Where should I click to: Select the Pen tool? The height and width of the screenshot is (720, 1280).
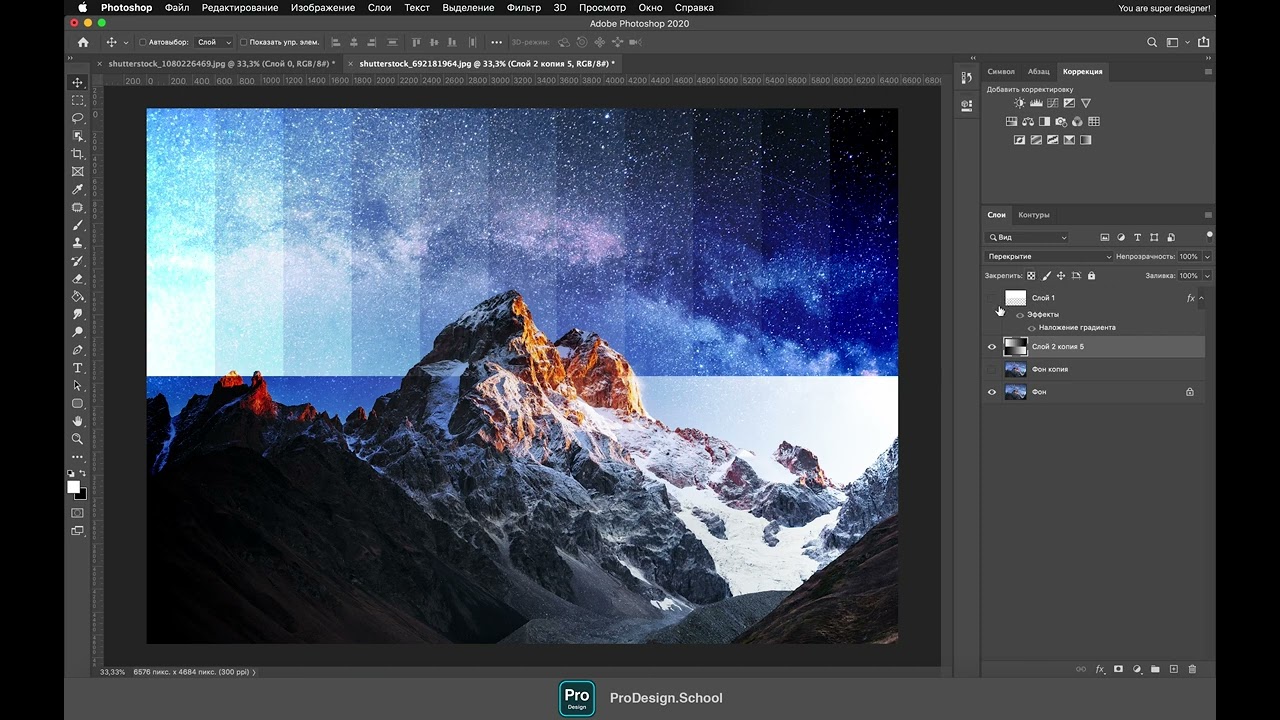point(78,350)
